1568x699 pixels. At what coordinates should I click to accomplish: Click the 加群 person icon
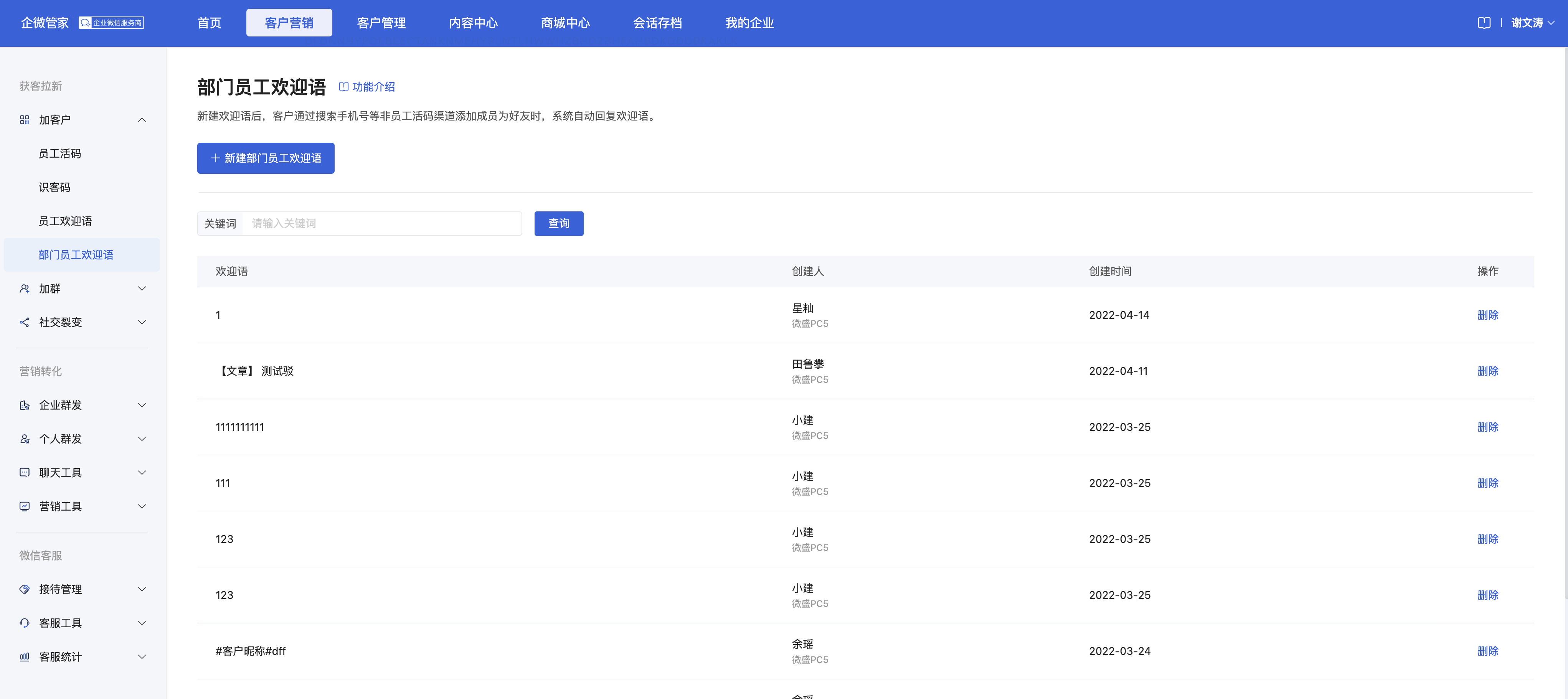[24, 289]
